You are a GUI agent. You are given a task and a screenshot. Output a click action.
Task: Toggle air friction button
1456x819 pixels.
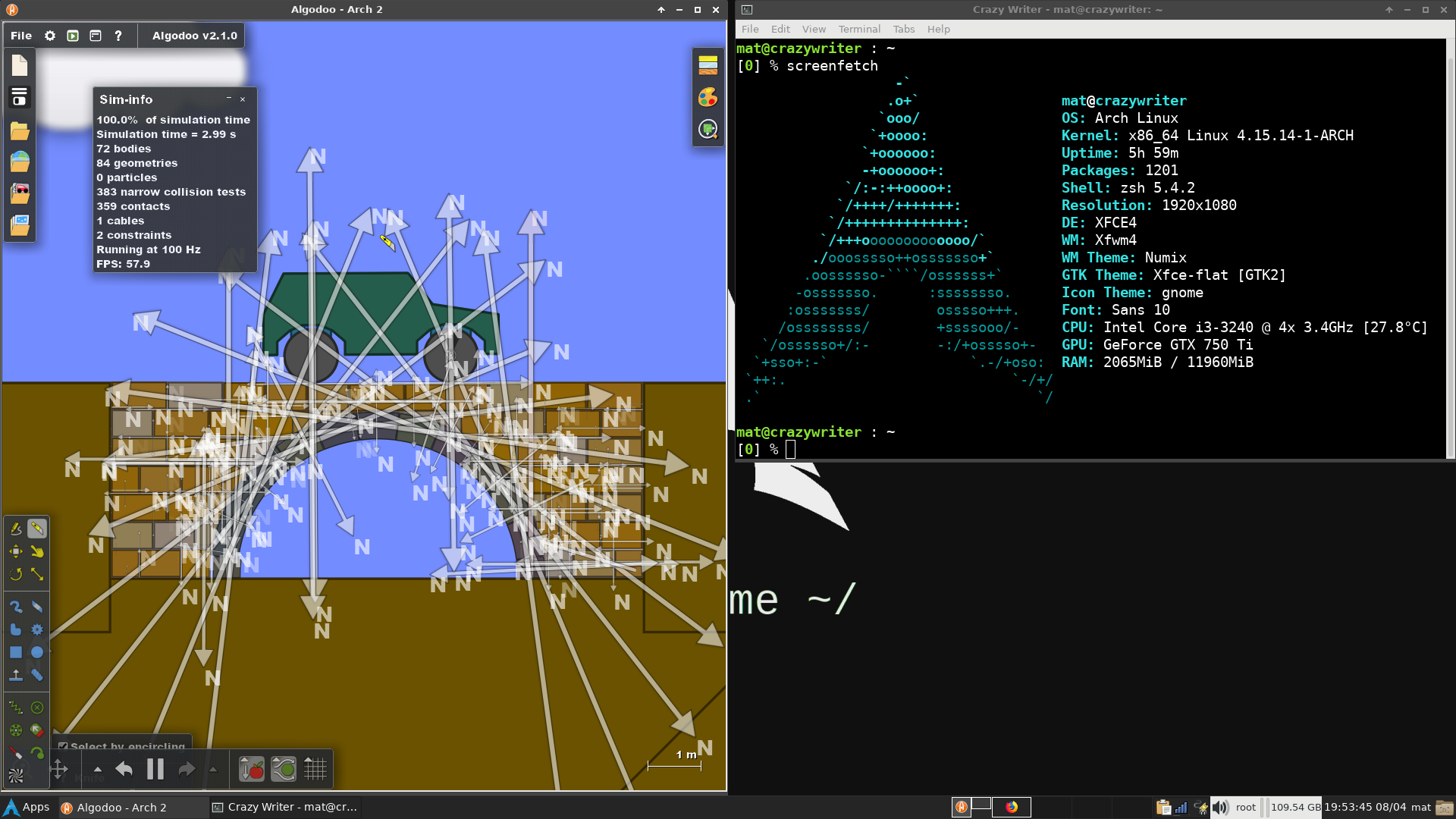[284, 770]
